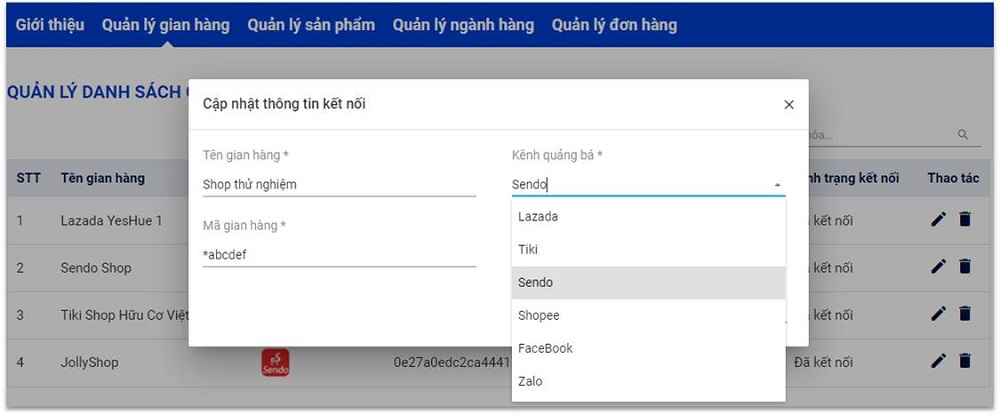Close the Cập nhật thông tin kết nối dialog

coord(789,105)
